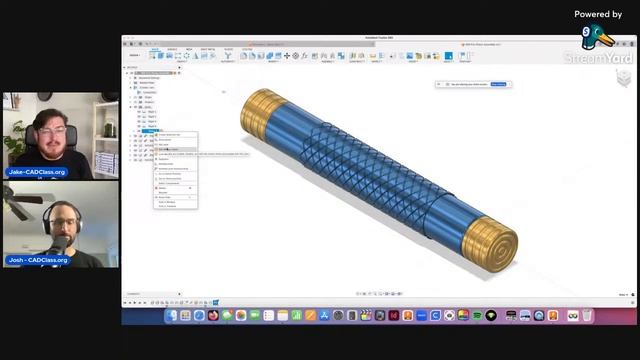Viewport: 640px width, 360px height.
Task: Expand the Comments panel at bottom
Action: pyautogui.click(x=180, y=294)
